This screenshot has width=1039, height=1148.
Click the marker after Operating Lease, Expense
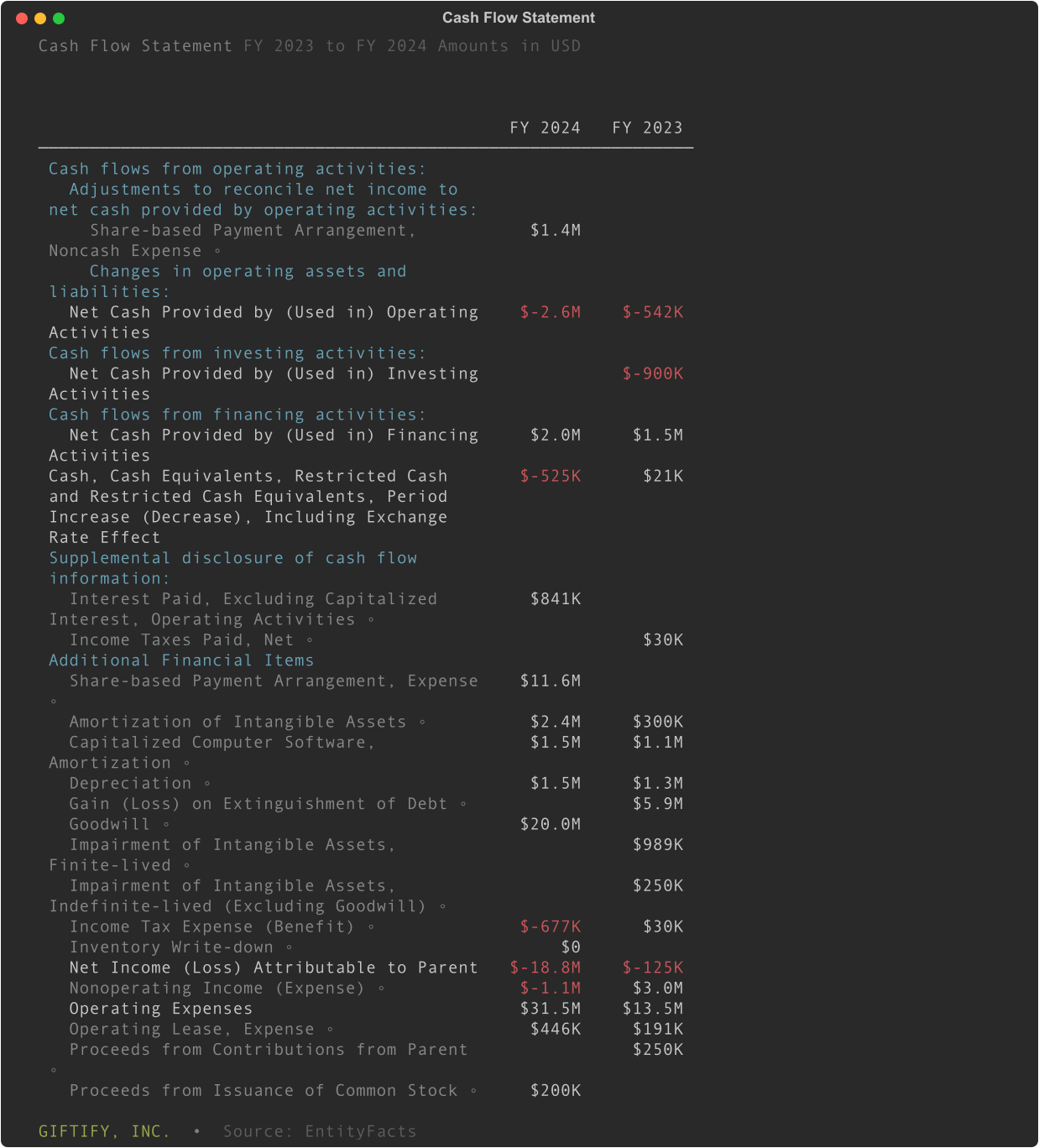point(330,1031)
